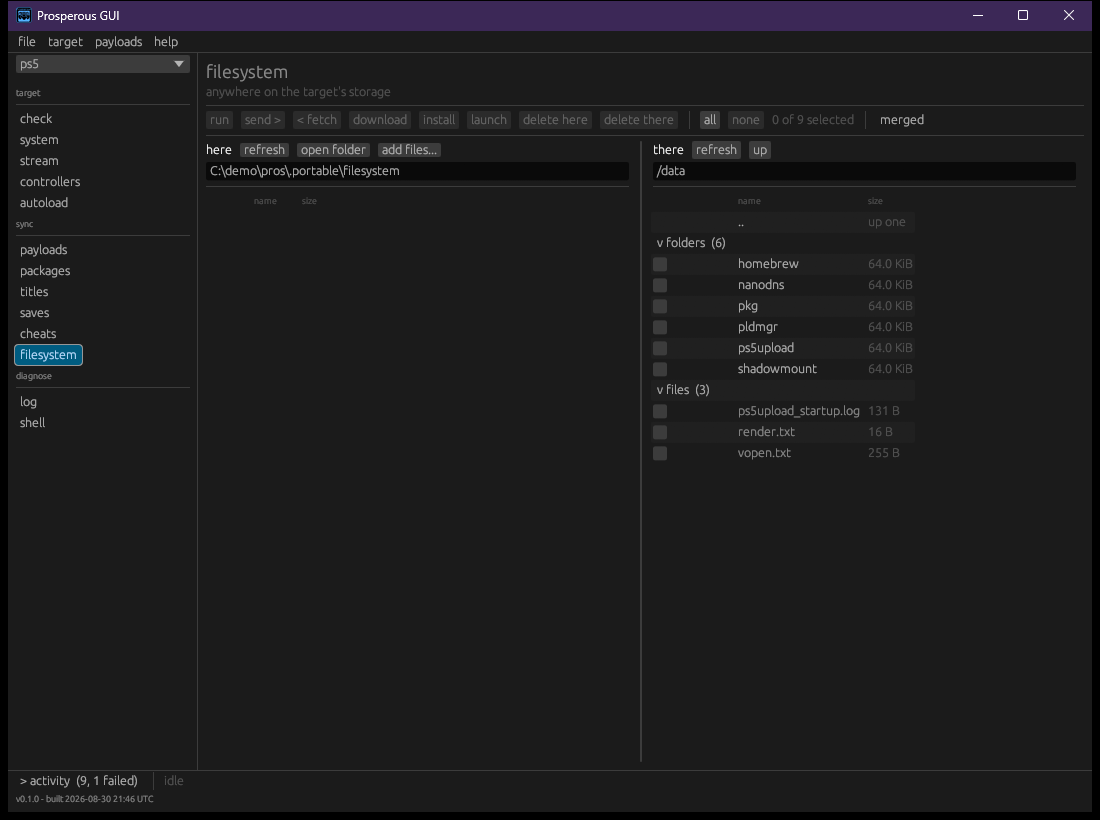Select payloads under sync in the sidebar
The image size is (1100, 820).
43,250
